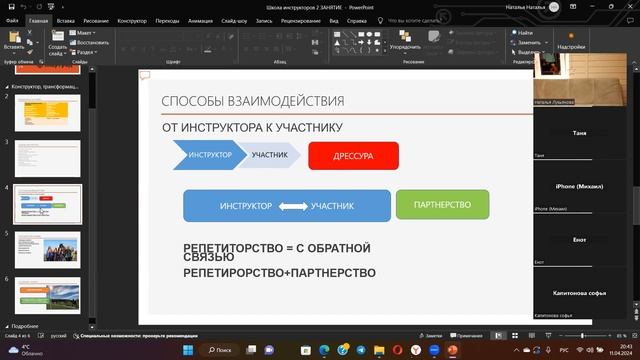
Task: Click the Cut scissors icon
Action: 29,32
